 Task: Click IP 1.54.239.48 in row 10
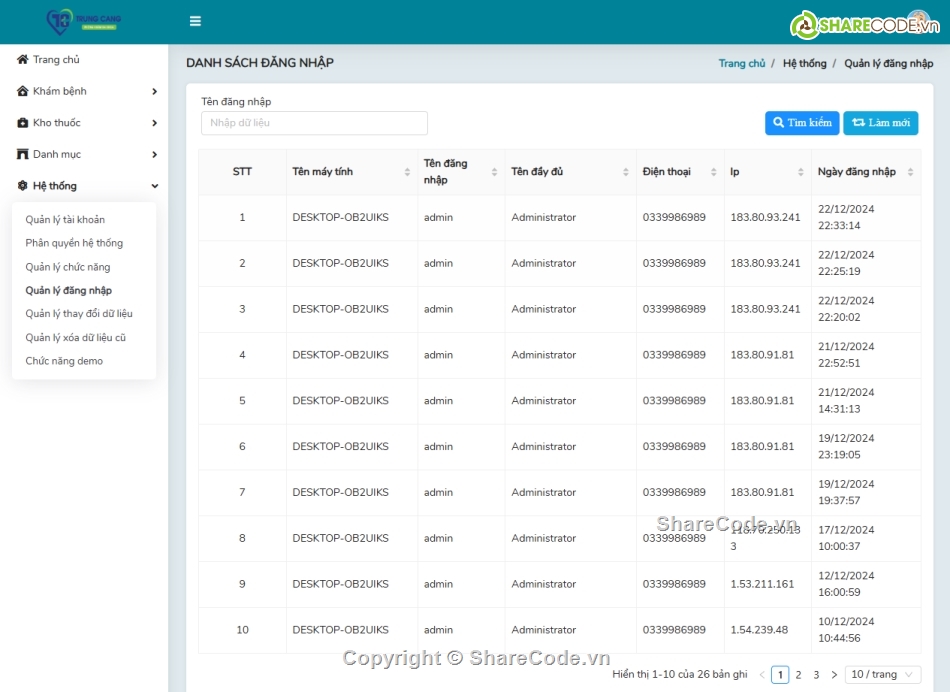coord(759,630)
